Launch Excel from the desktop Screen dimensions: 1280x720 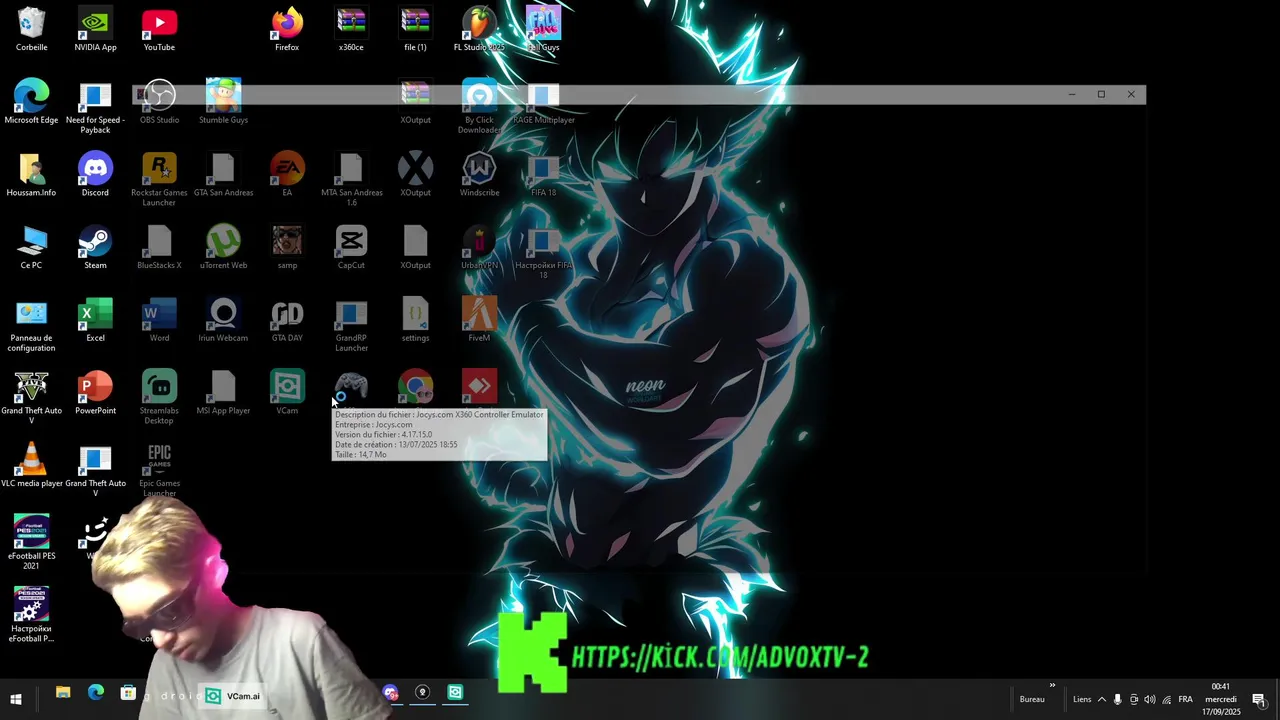pos(95,321)
